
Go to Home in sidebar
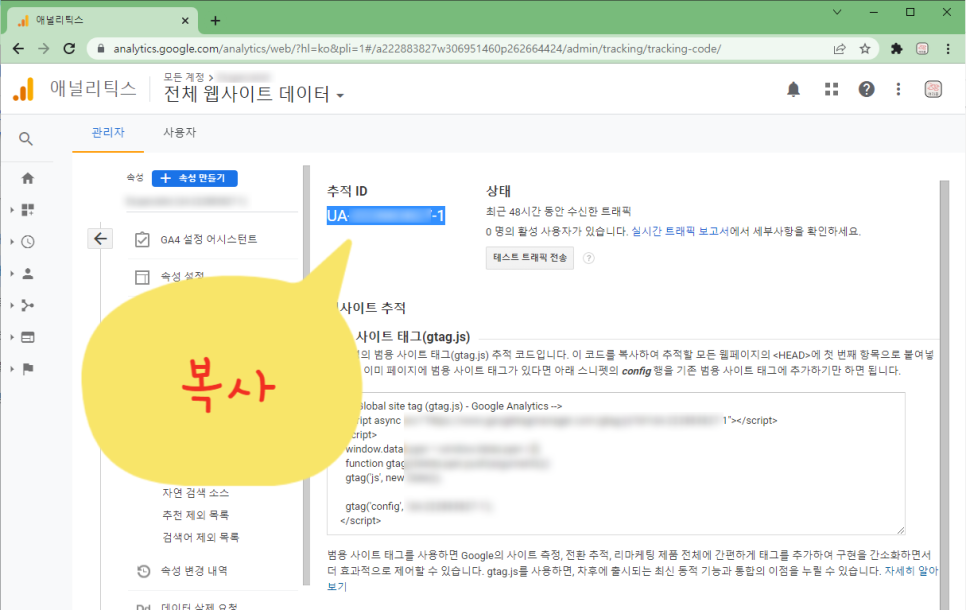[28, 178]
